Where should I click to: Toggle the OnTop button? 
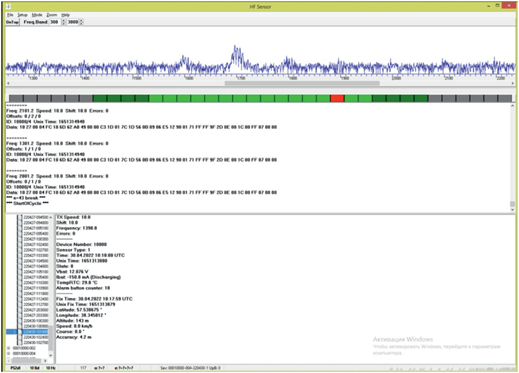tap(12, 22)
